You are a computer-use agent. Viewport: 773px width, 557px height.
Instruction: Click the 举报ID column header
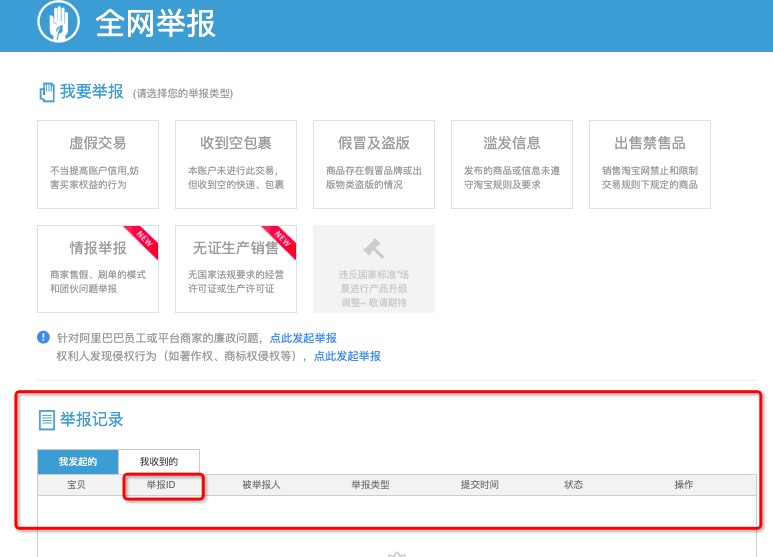point(161,485)
